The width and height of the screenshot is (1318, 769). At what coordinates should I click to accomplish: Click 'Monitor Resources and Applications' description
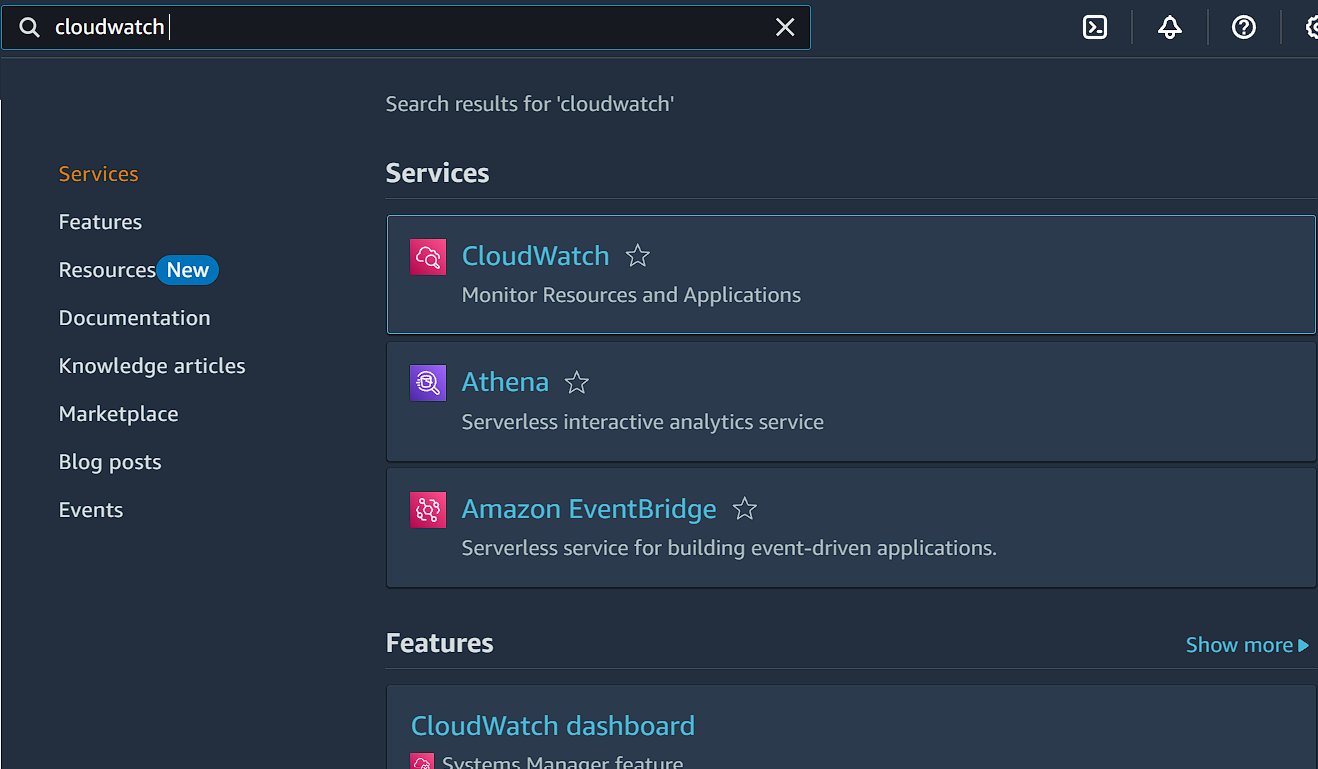coord(631,295)
